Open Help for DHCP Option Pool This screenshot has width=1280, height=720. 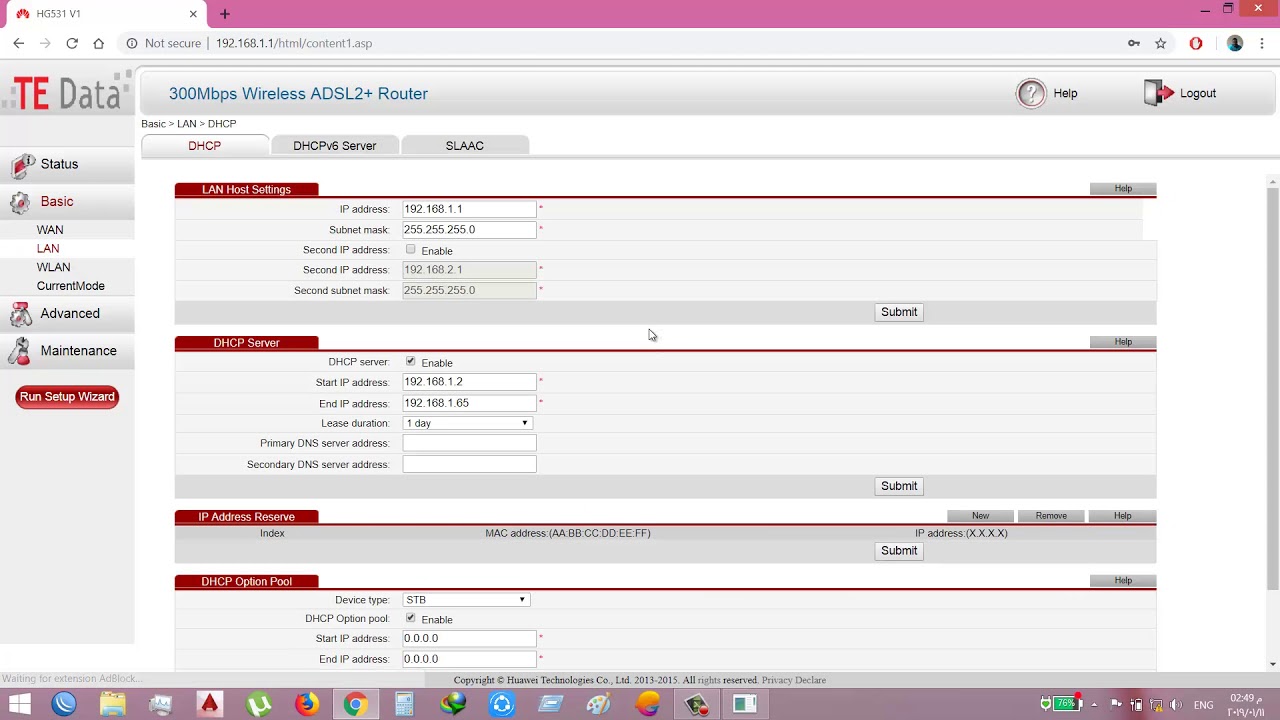1123,580
